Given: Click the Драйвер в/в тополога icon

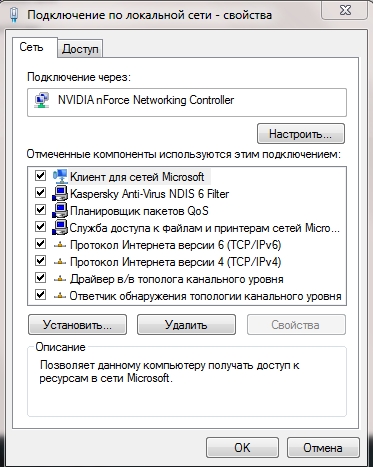Looking at the screenshot, I should tap(60, 279).
